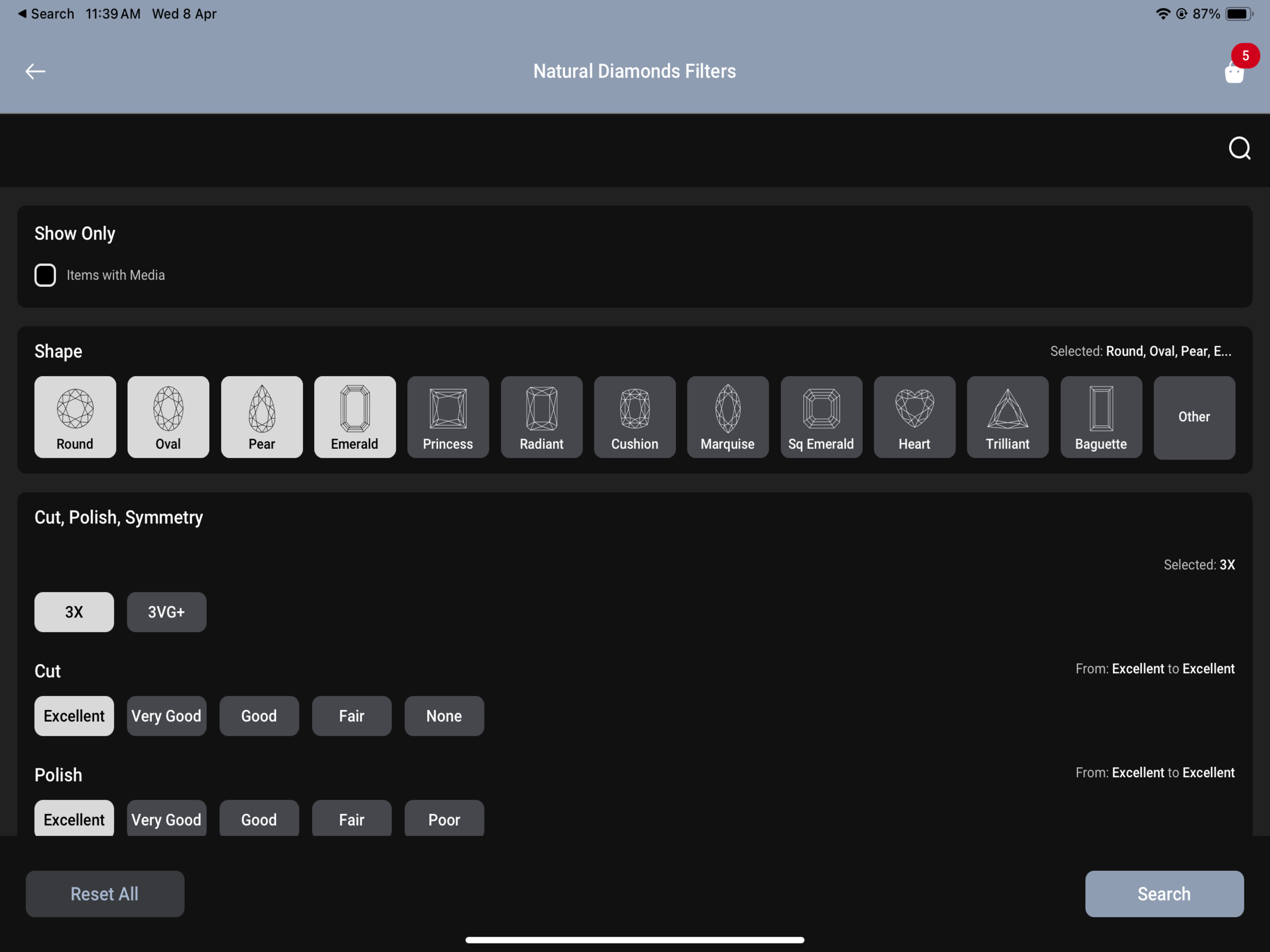Click the Search button at bottom

[x=1164, y=894]
